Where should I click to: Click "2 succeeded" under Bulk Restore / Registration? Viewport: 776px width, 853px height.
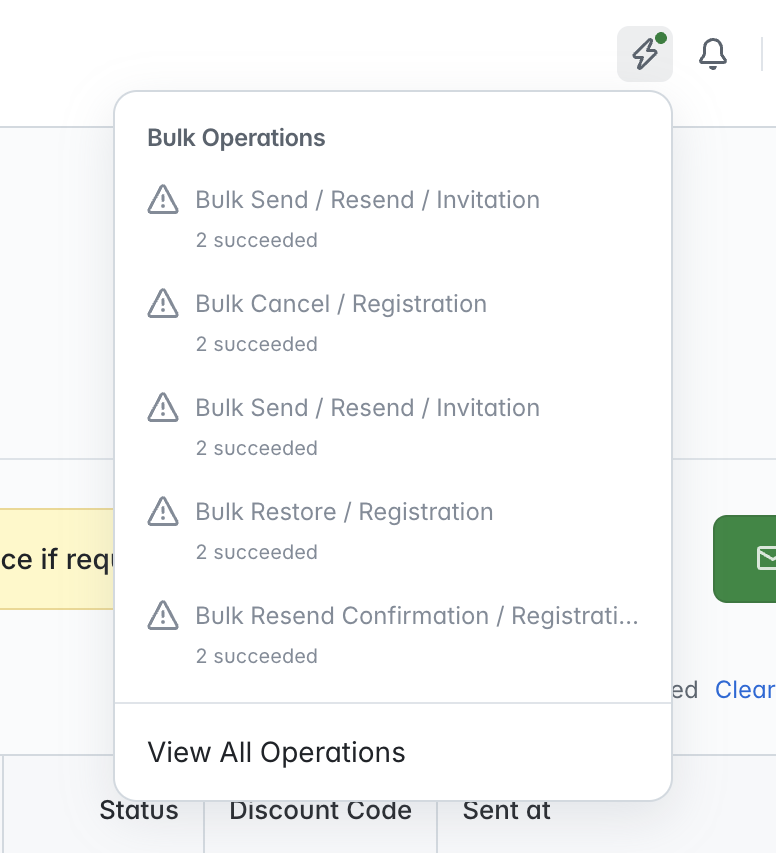(x=256, y=552)
